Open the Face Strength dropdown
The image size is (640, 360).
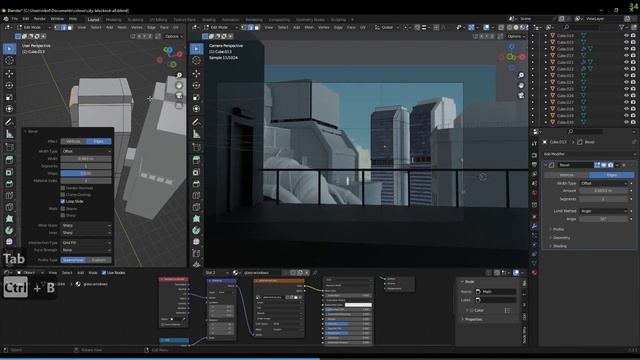pyautogui.click(x=86, y=250)
